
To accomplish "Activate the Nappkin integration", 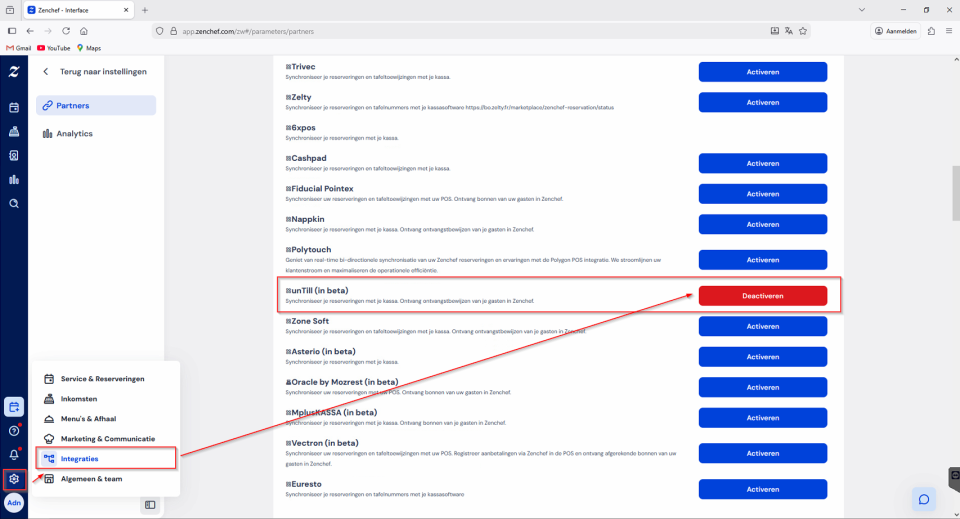I will (763, 225).
